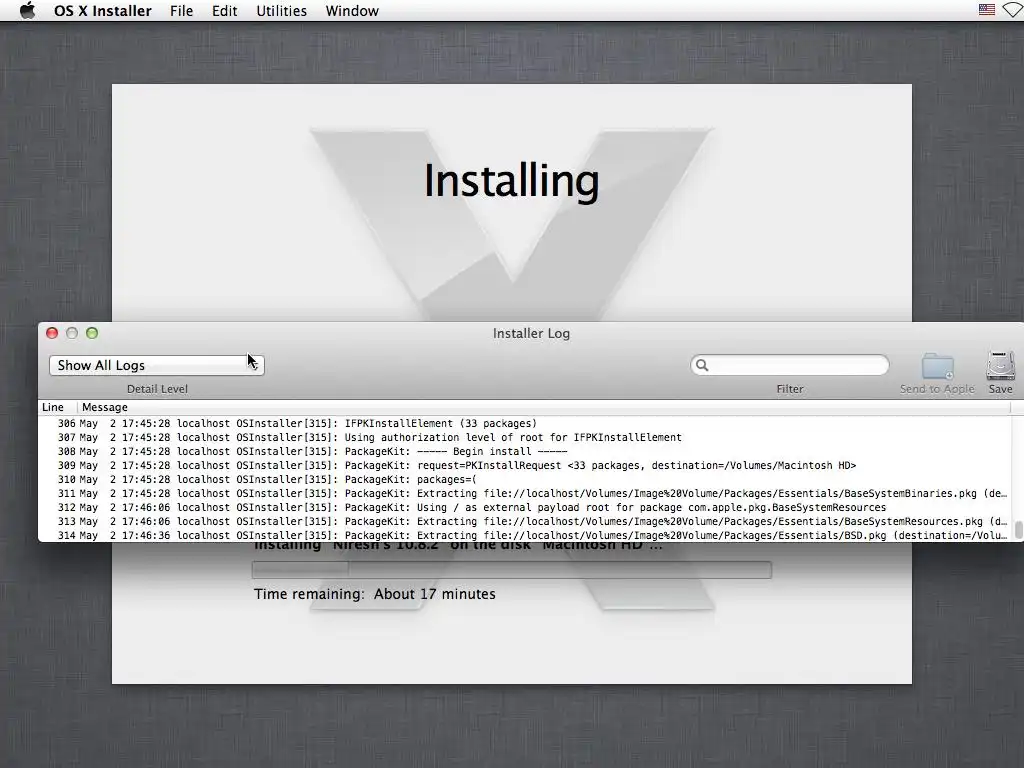
Task: Click the Time remaining About 17 minutes text
Action: point(375,594)
